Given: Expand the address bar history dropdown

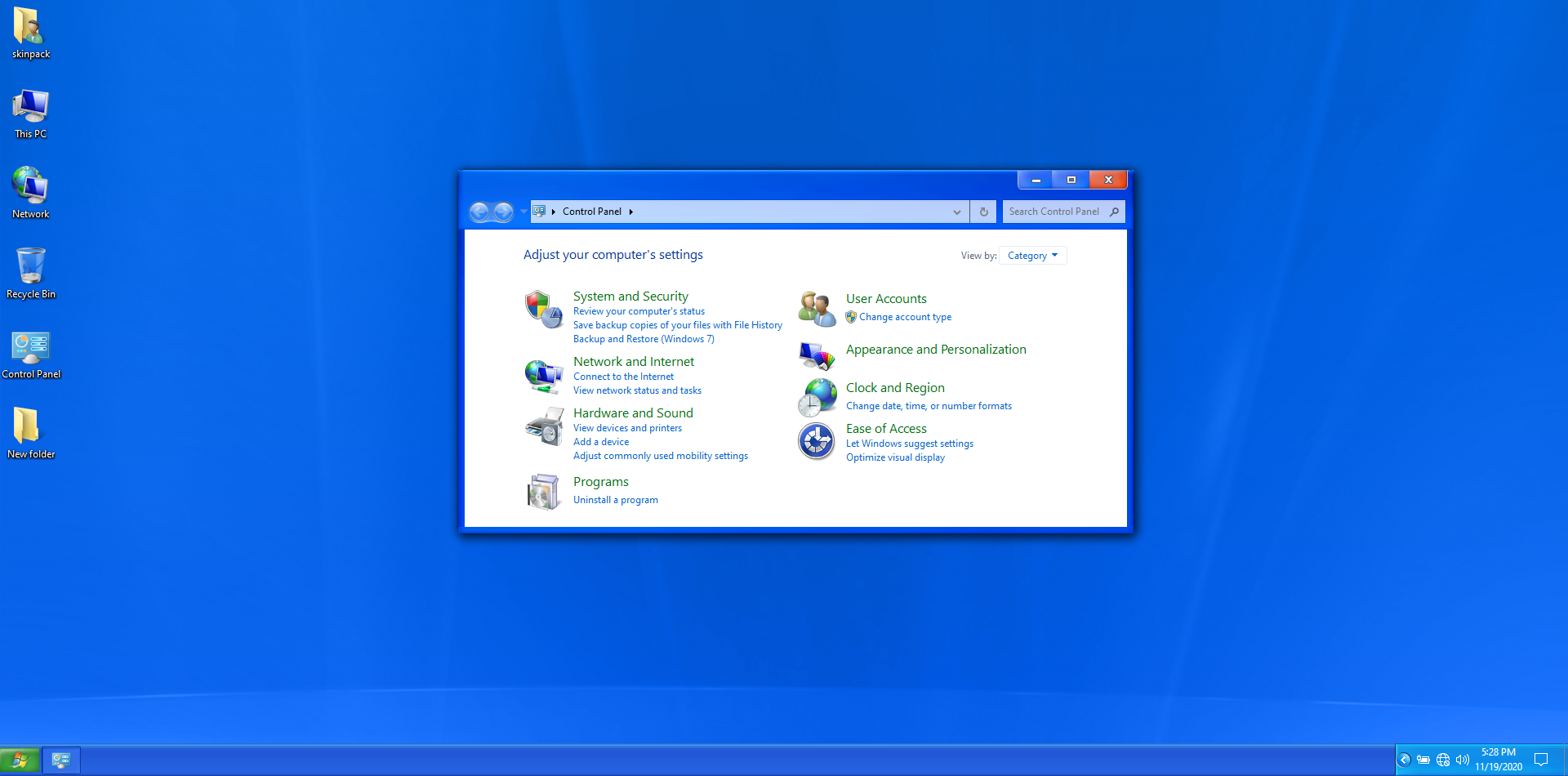Looking at the screenshot, I should (956, 212).
